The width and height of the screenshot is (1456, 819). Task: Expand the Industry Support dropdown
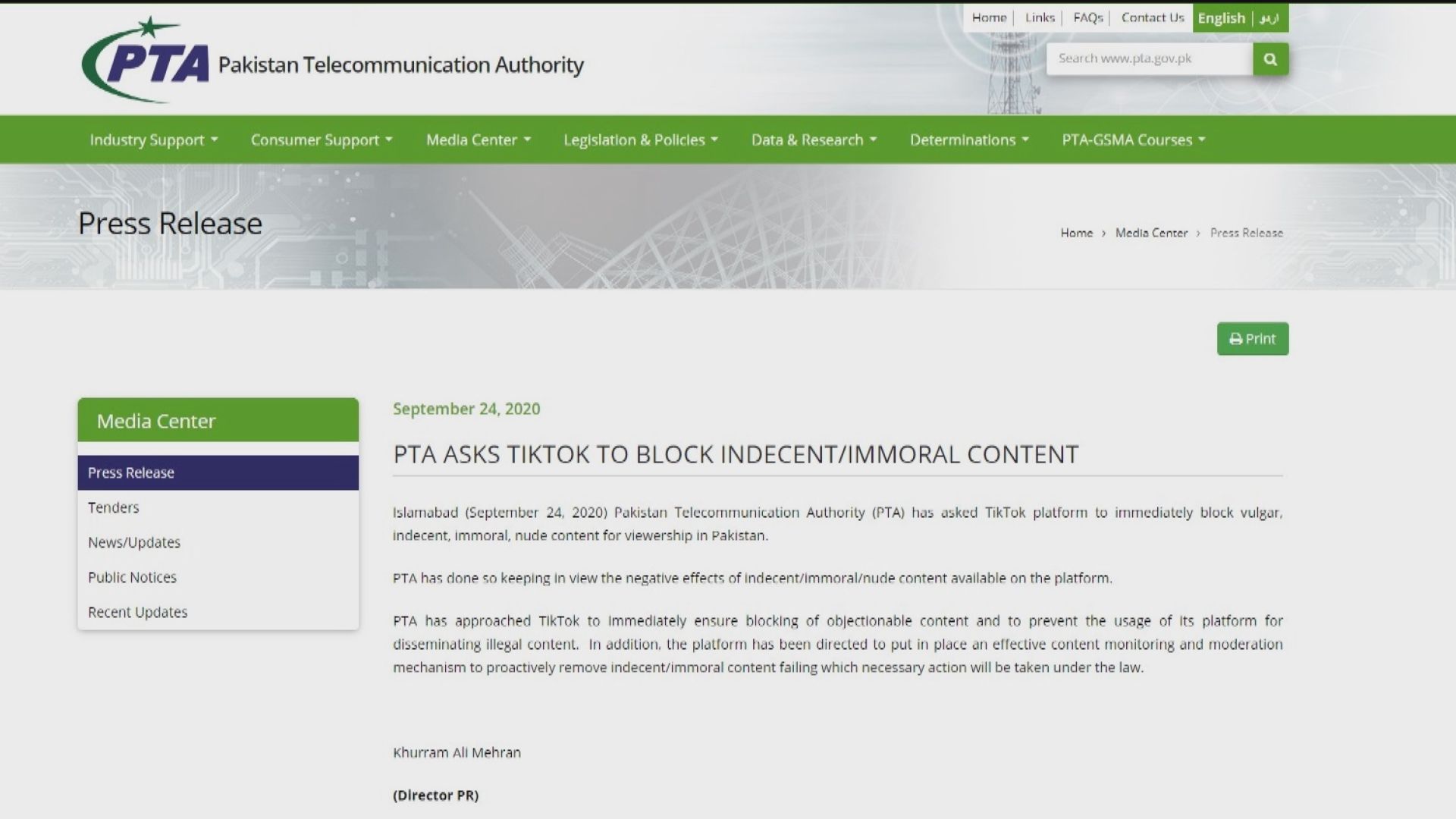(x=154, y=140)
